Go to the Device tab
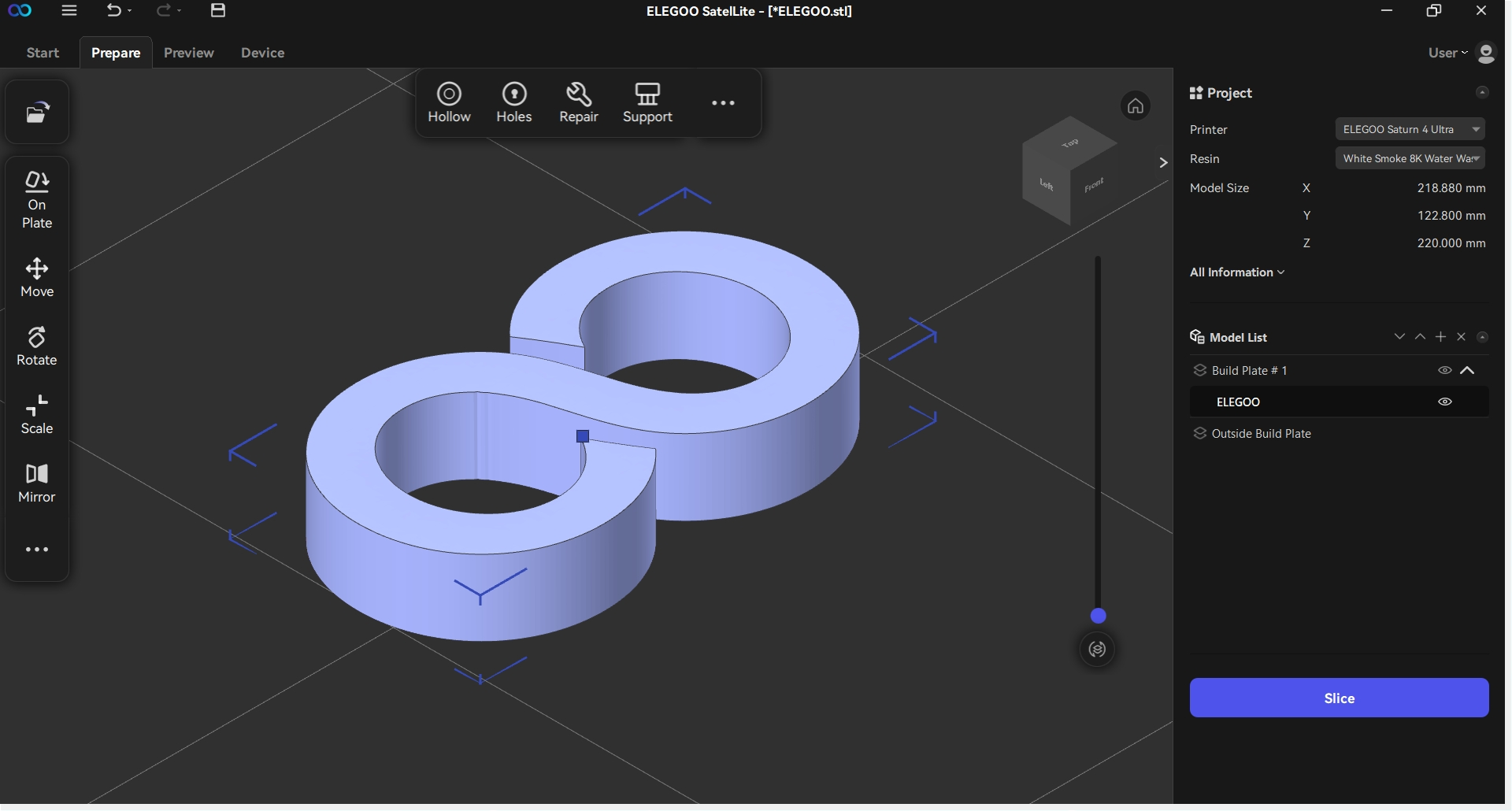This screenshot has height=811, width=1512. 262,53
